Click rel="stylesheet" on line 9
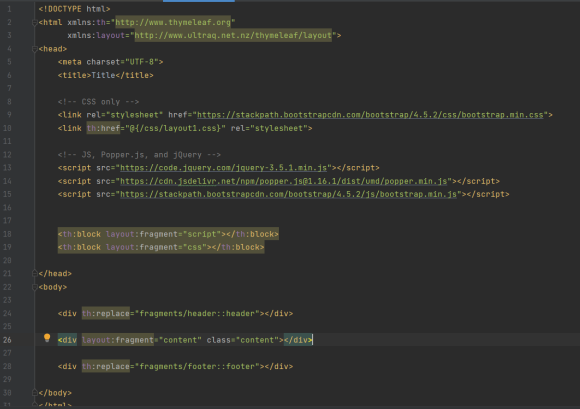Screen dimensions: 580x409 [x=125, y=115]
